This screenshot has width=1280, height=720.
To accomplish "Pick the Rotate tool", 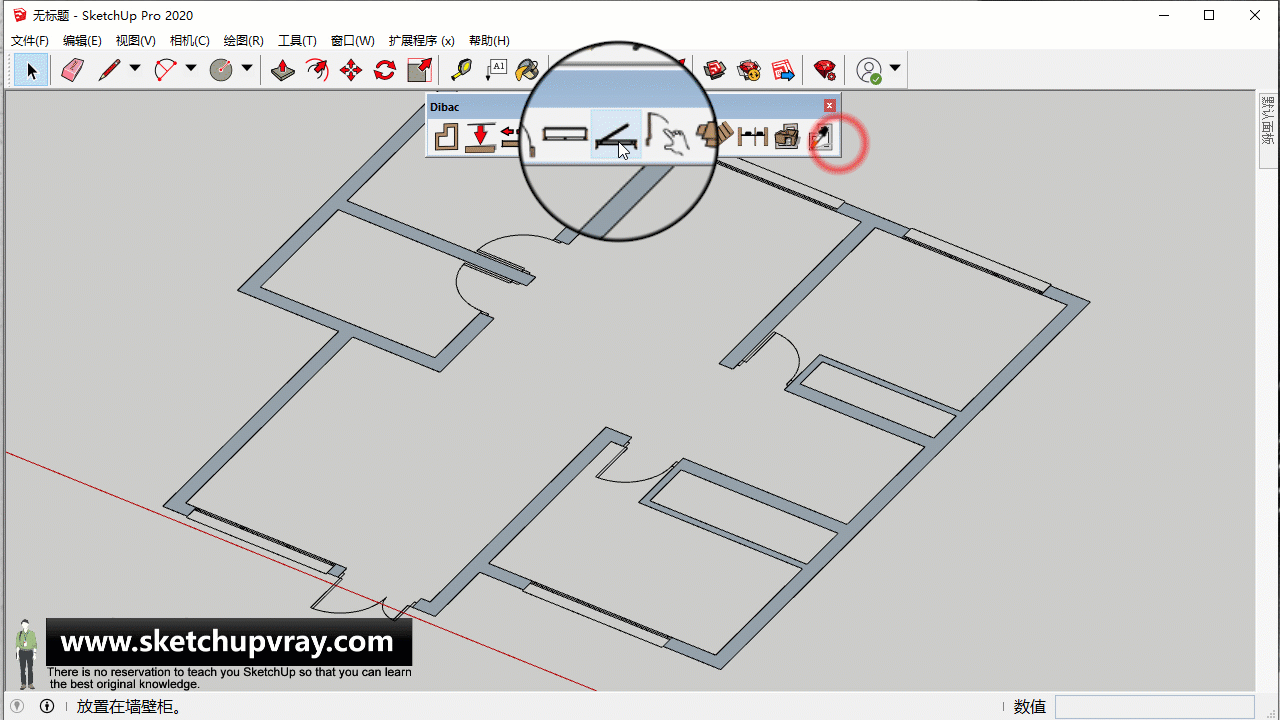I will (385, 70).
